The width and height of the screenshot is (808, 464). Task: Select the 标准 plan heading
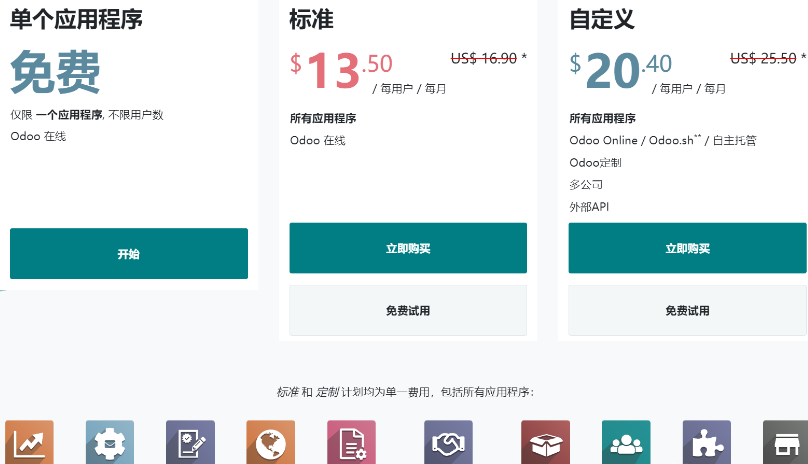[311, 20]
